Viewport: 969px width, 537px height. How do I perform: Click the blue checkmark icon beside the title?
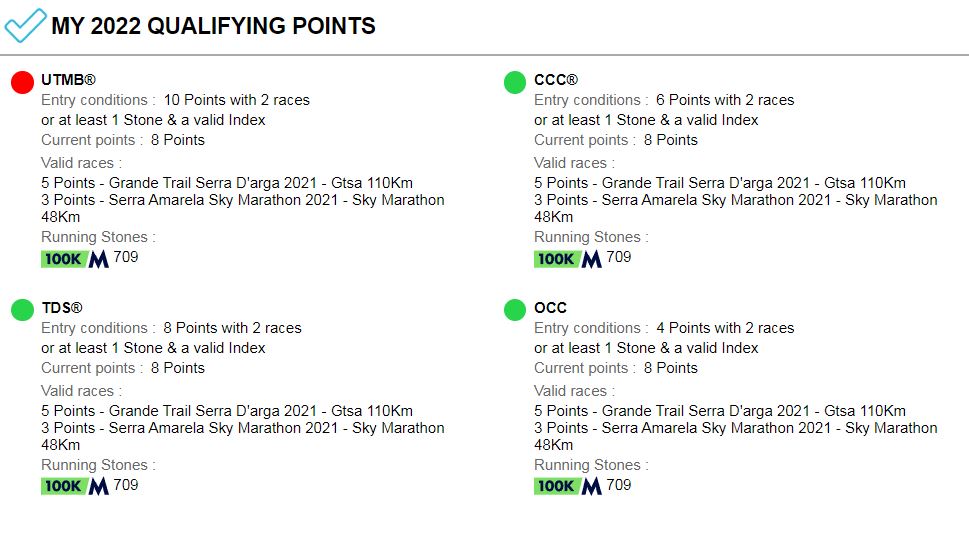[25, 25]
